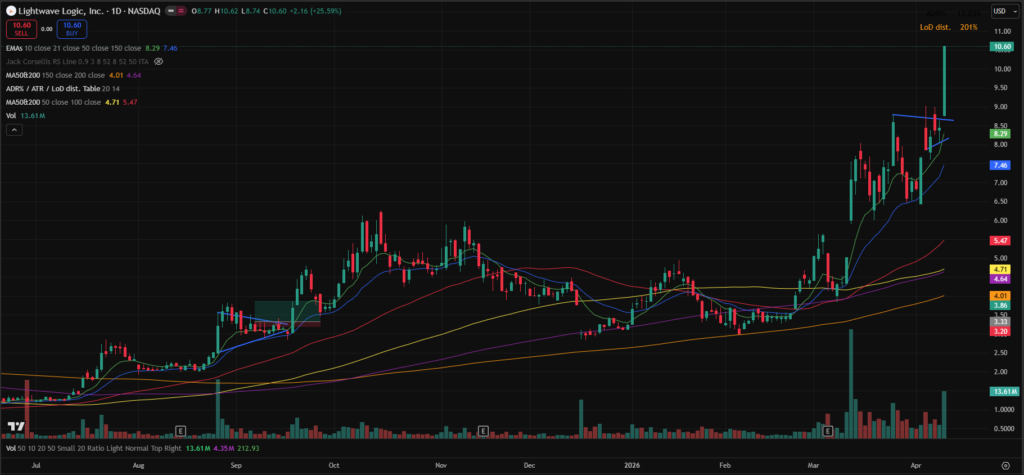Select the ADR% / ATR / LoD dist. Table legend

click(x=60, y=88)
